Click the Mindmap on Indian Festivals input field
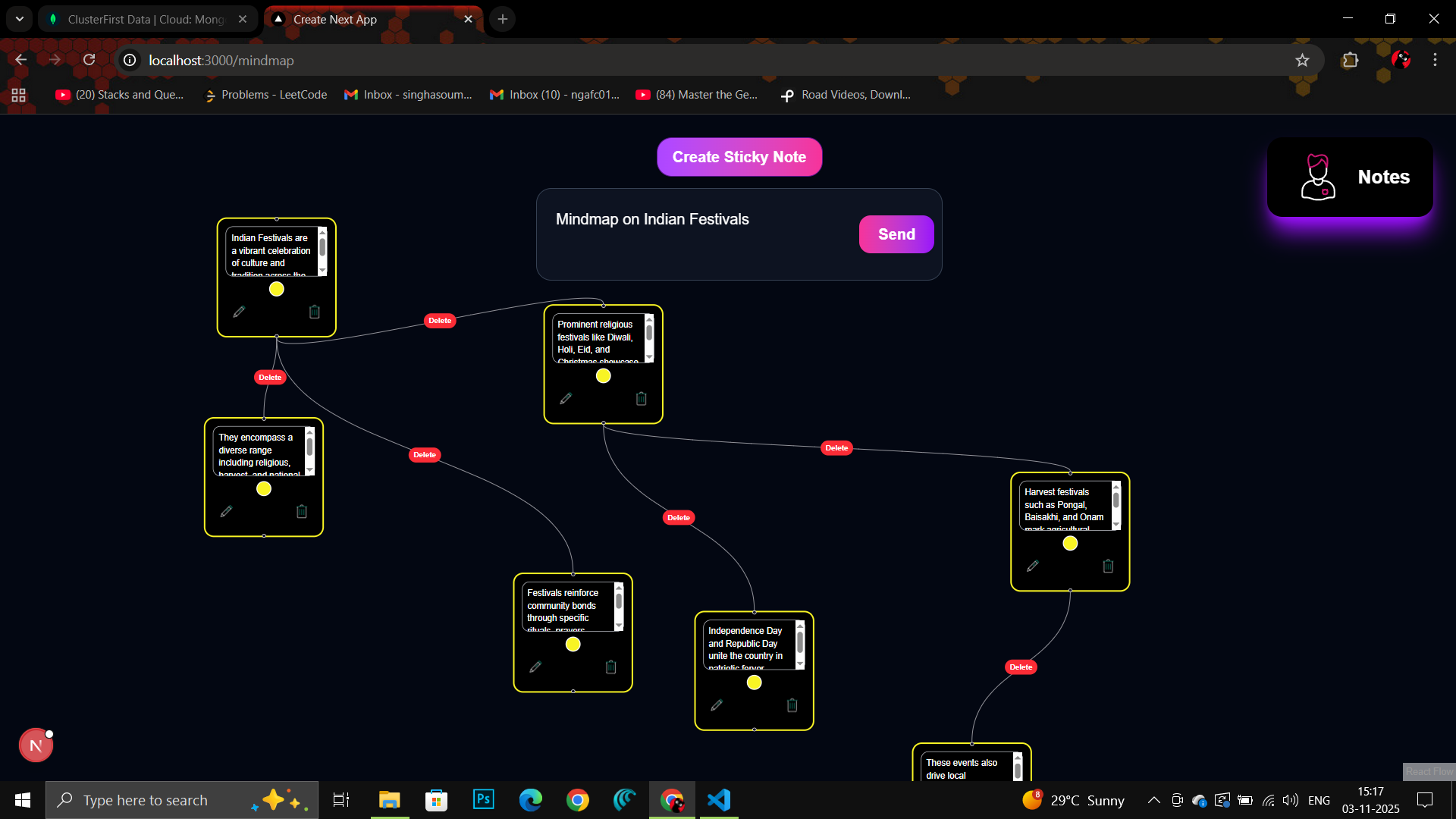The image size is (1456, 819). 698,234
